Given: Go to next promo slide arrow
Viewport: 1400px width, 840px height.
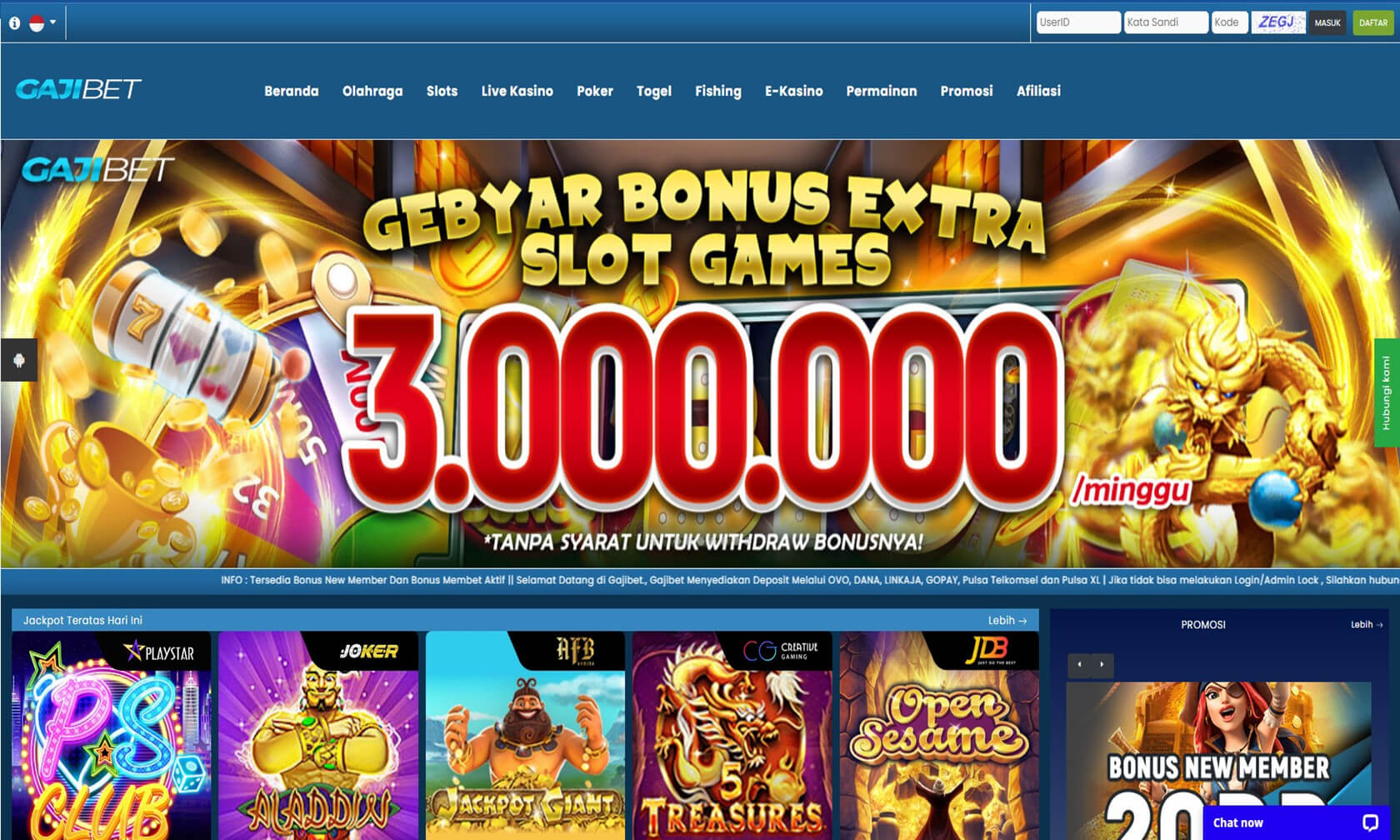Looking at the screenshot, I should click(x=1102, y=664).
